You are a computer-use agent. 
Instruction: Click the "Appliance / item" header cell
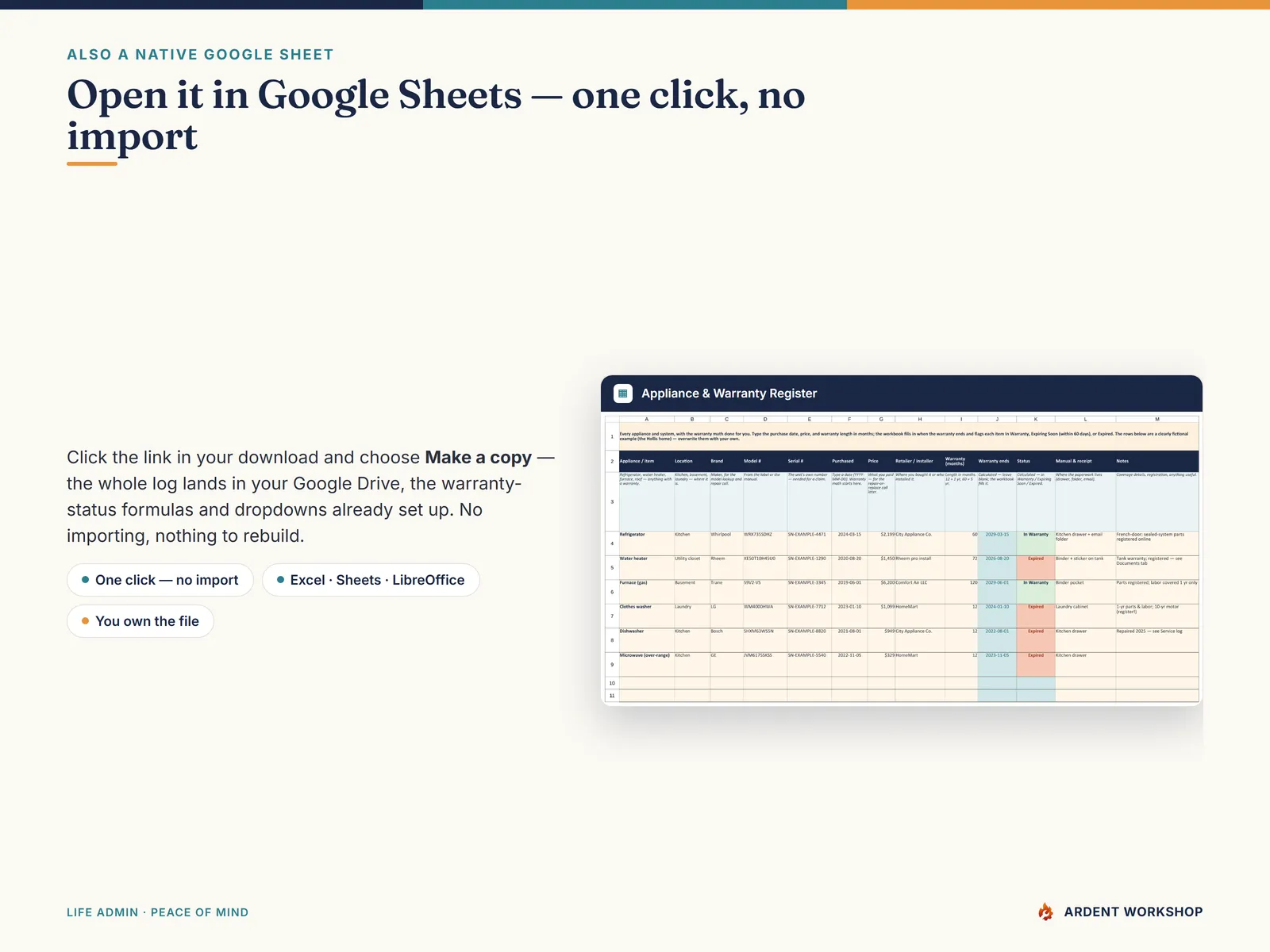(x=646, y=461)
